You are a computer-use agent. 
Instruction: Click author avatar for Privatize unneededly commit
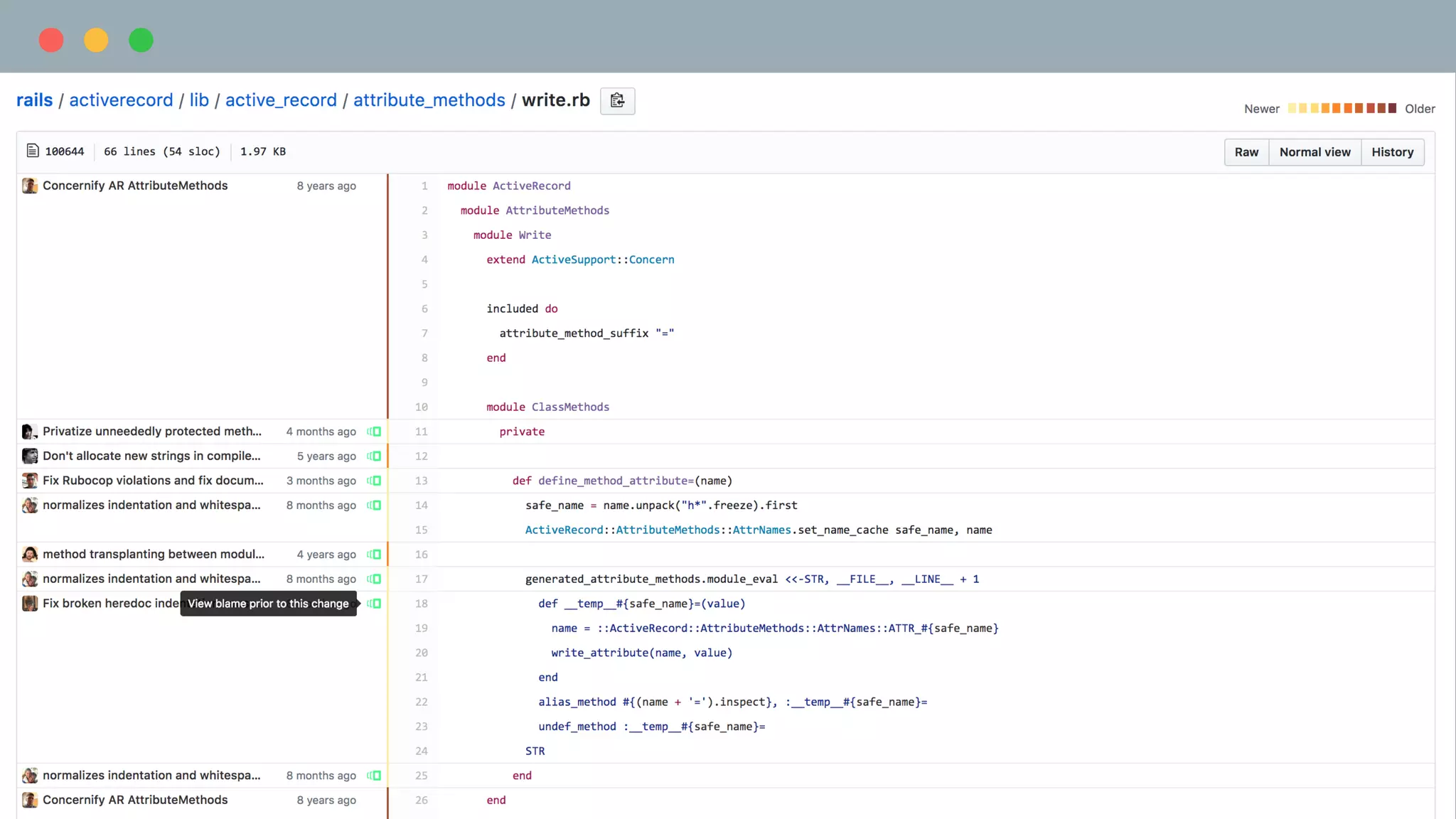(x=29, y=432)
